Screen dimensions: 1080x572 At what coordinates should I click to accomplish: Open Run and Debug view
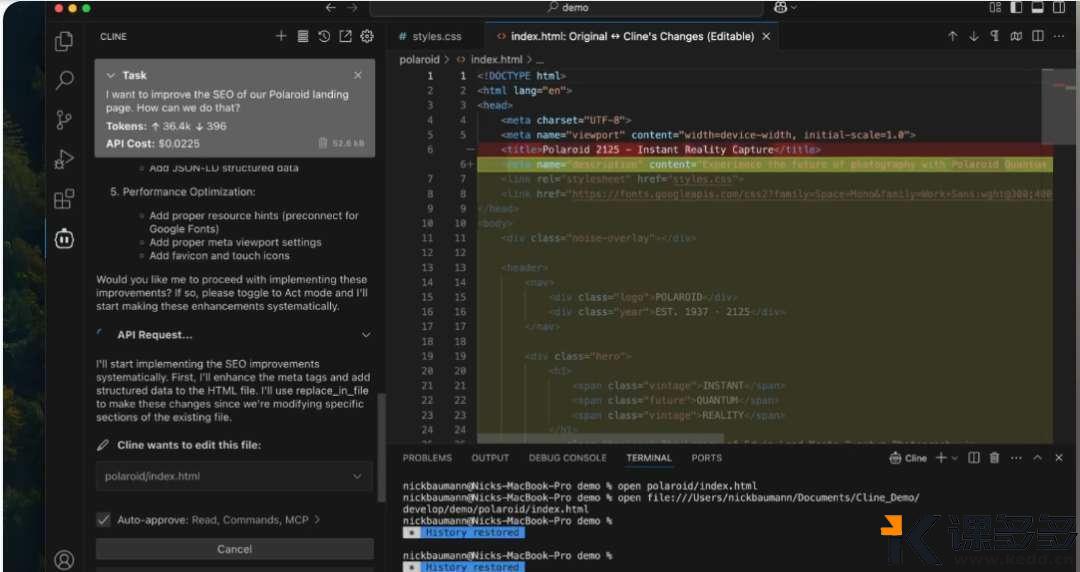point(64,159)
